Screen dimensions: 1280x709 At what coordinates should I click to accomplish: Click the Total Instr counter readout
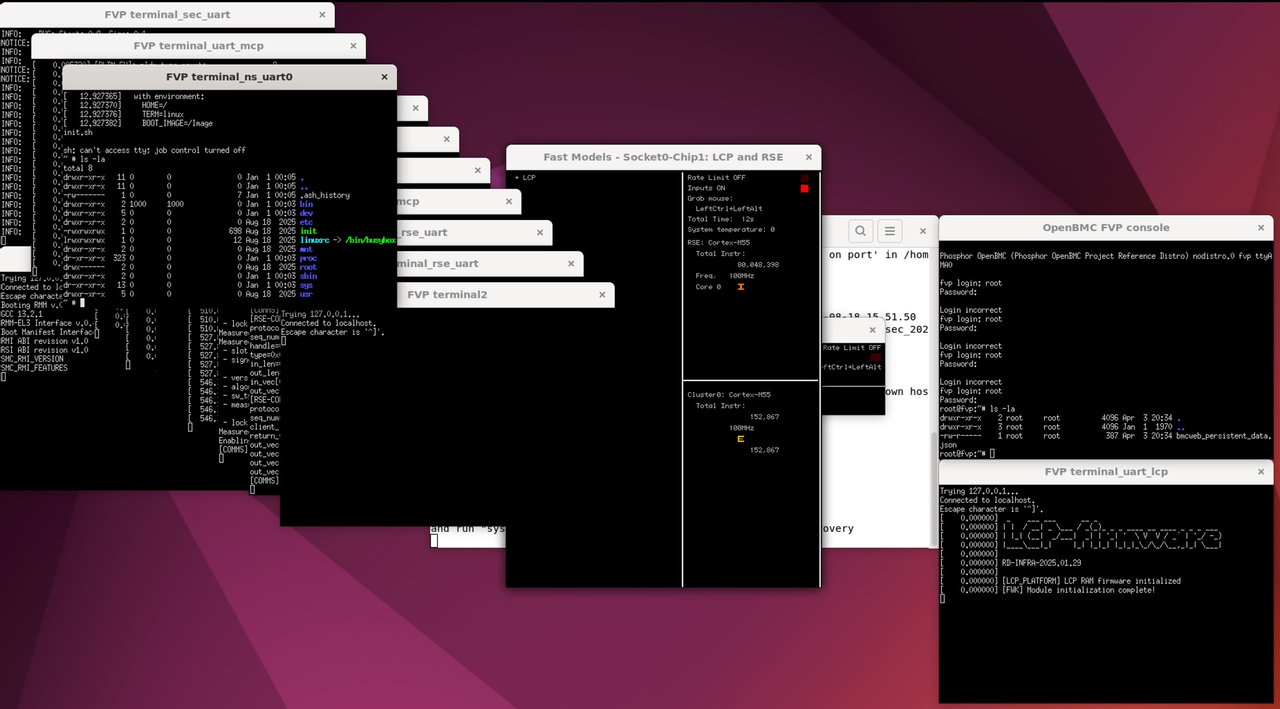coord(760,264)
